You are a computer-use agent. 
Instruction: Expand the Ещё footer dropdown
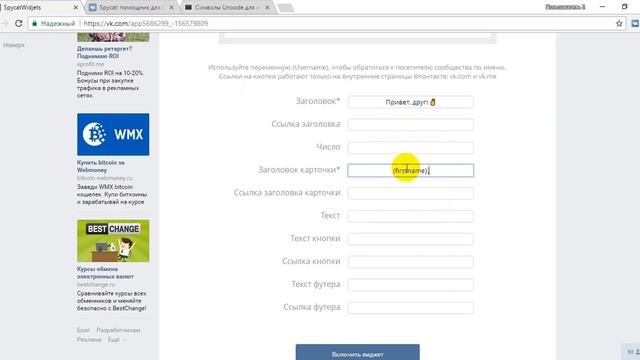click(116, 340)
